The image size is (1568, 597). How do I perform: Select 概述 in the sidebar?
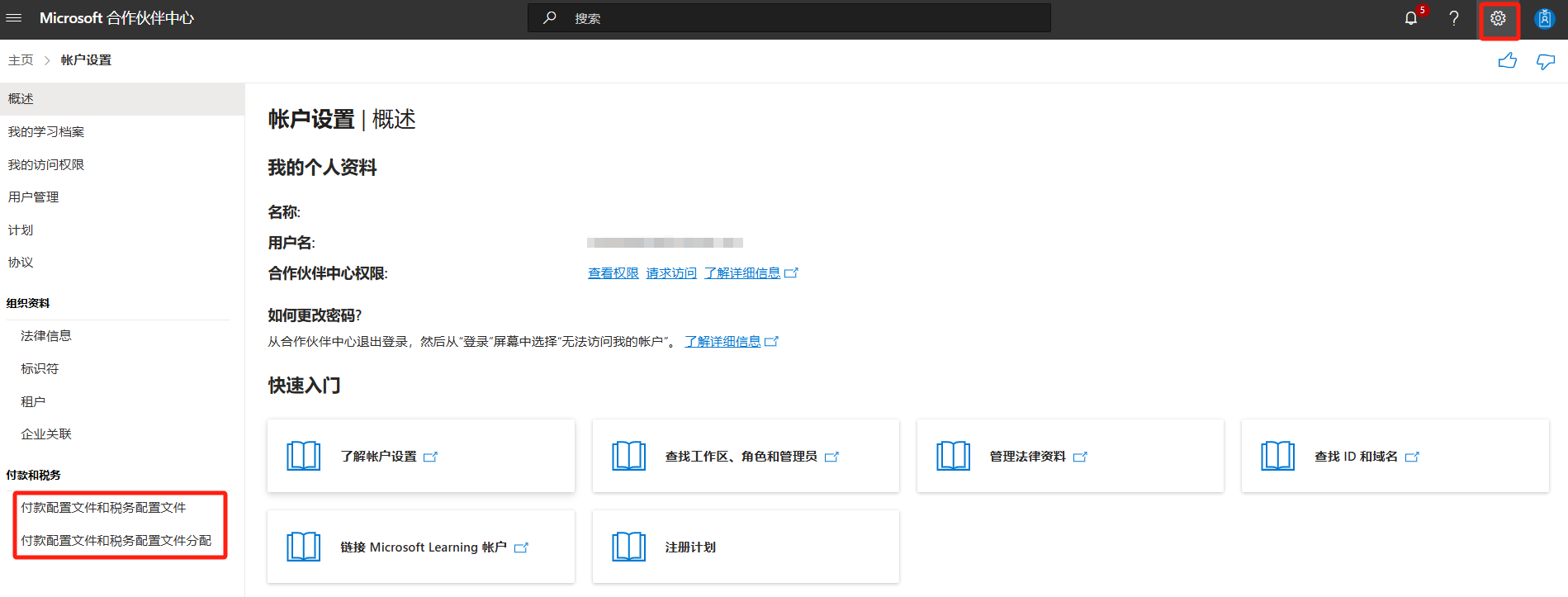point(122,99)
